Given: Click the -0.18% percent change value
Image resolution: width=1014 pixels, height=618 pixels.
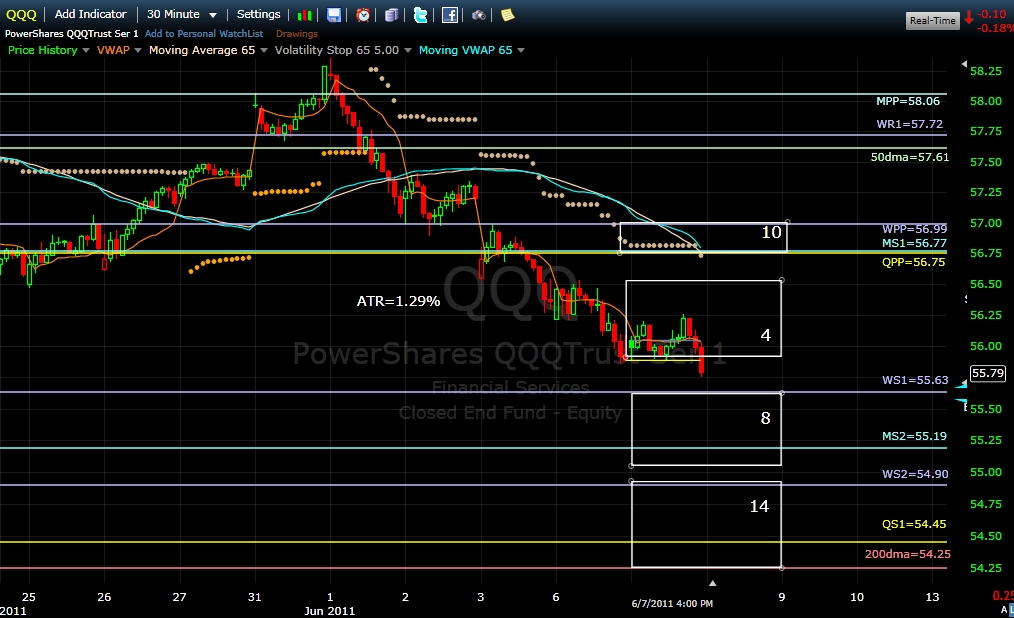Looking at the screenshot, I should pos(995,28).
